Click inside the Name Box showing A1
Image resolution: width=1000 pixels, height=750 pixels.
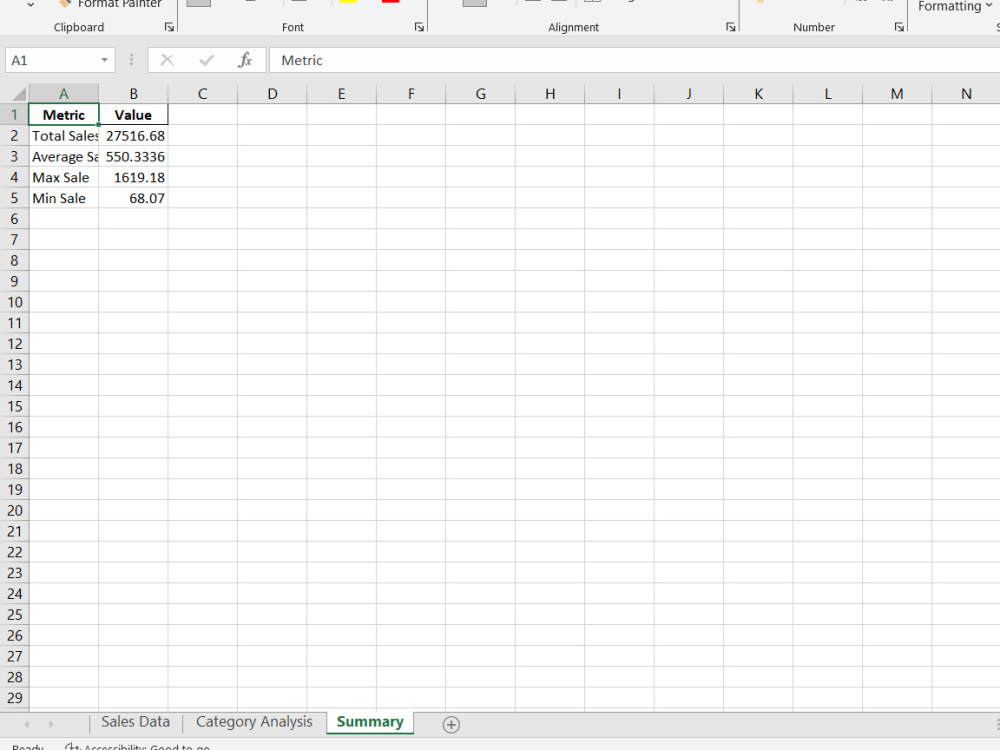point(52,60)
